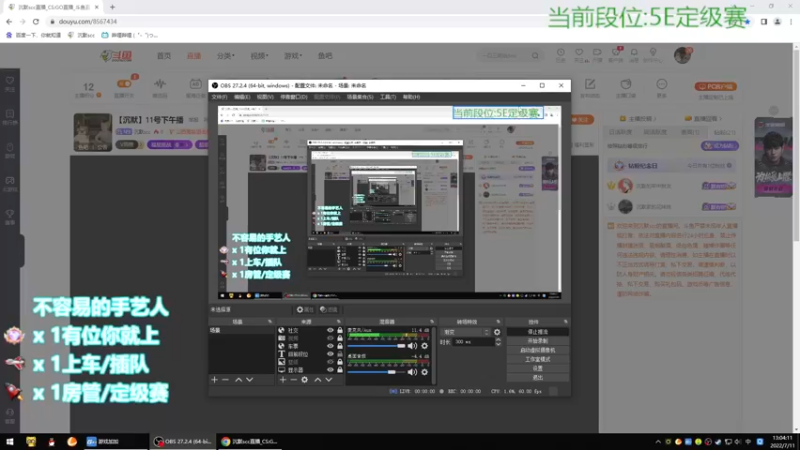
Task: Open the 文件 menu in OBS
Action: pos(219,97)
